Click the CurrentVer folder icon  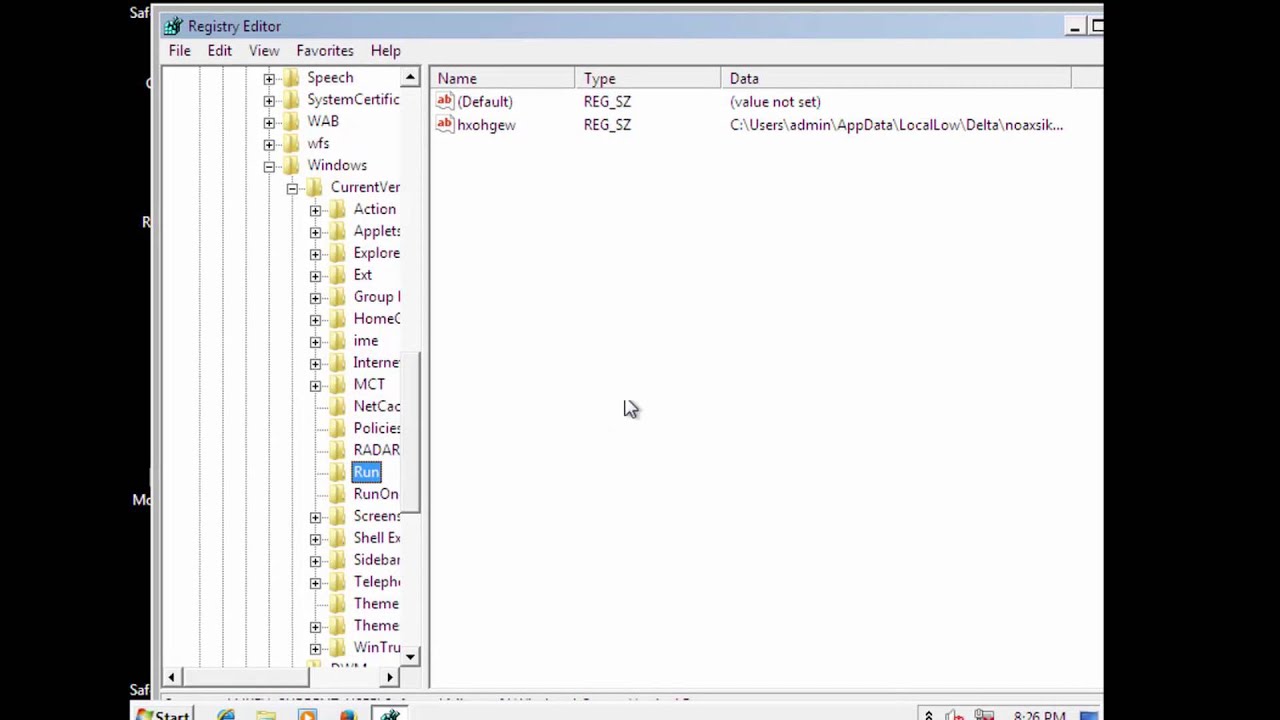pos(314,187)
